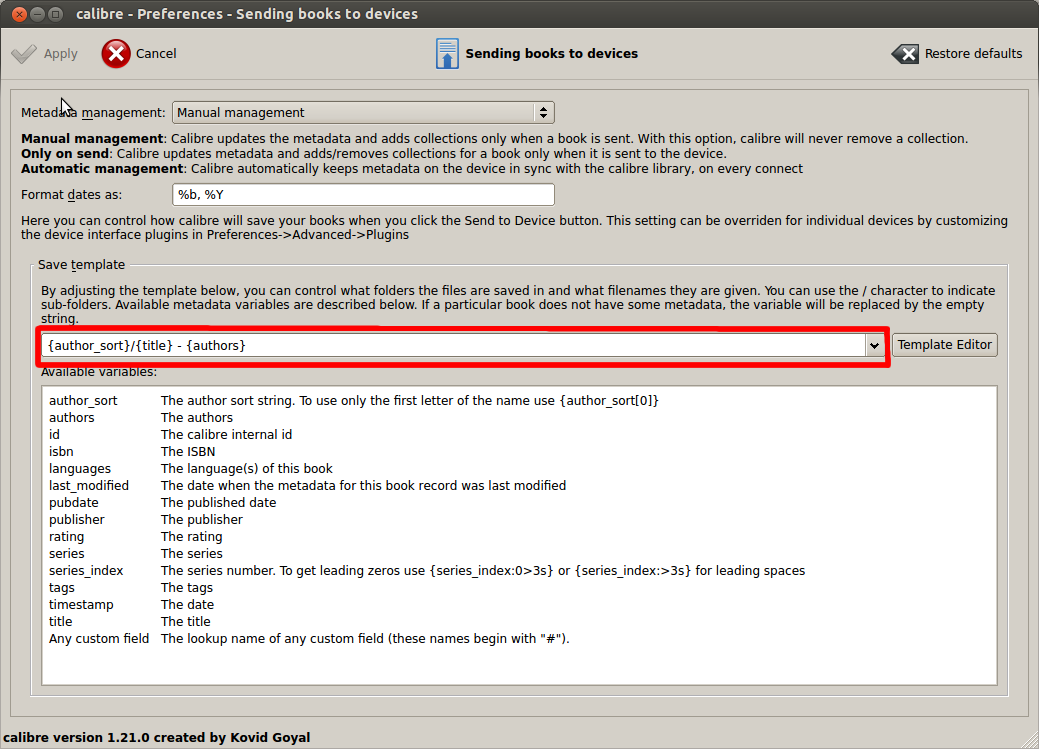
Task: Click the id variable name
Action: pyautogui.click(x=54, y=434)
